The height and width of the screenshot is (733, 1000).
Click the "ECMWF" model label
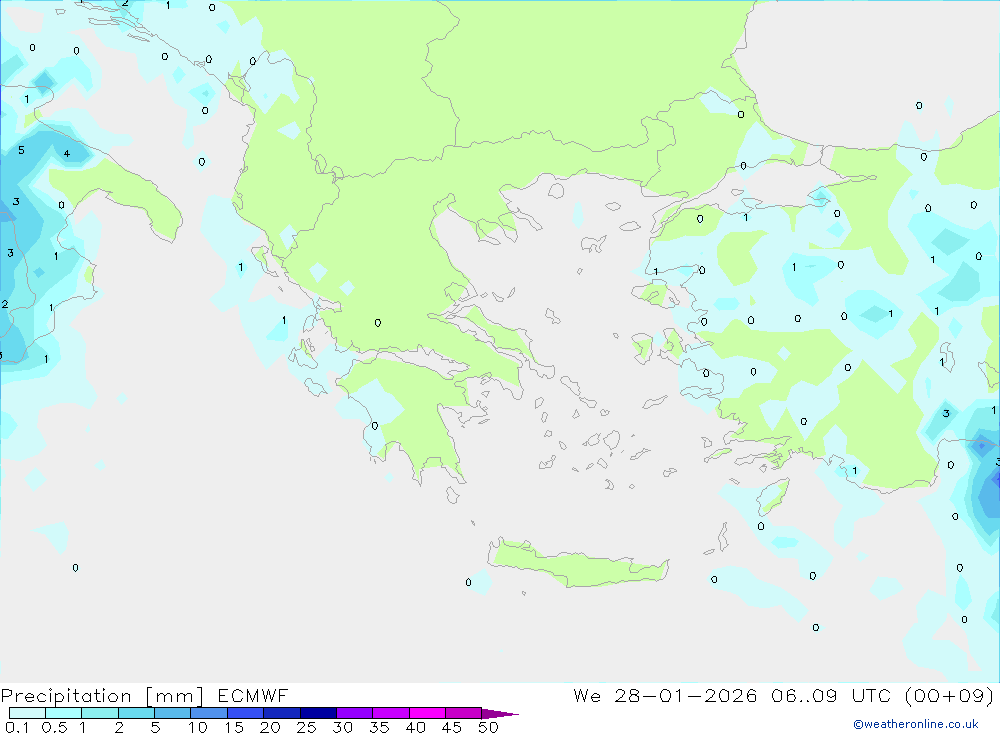[253, 695]
